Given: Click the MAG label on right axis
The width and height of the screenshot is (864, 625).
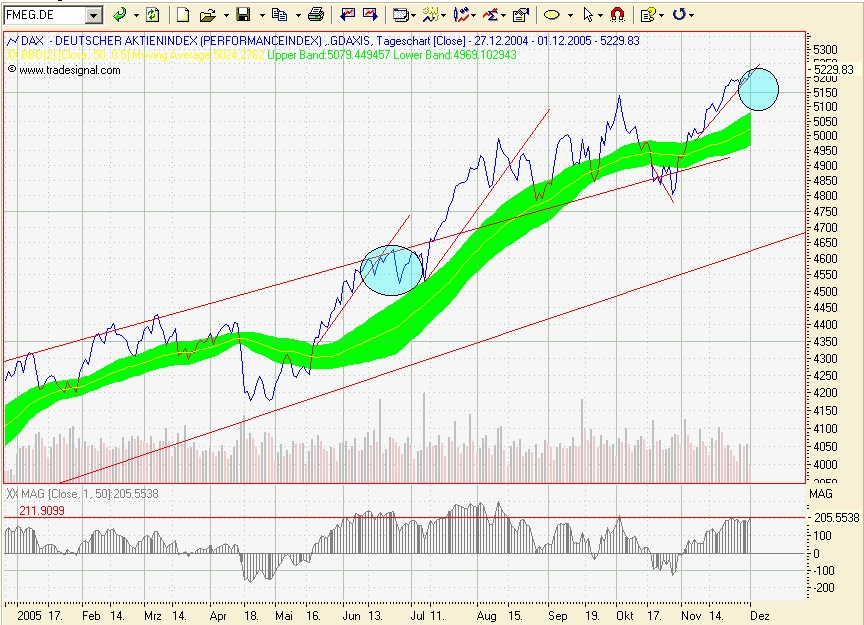Looking at the screenshot, I should pyautogui.click(x=820, y=494).
